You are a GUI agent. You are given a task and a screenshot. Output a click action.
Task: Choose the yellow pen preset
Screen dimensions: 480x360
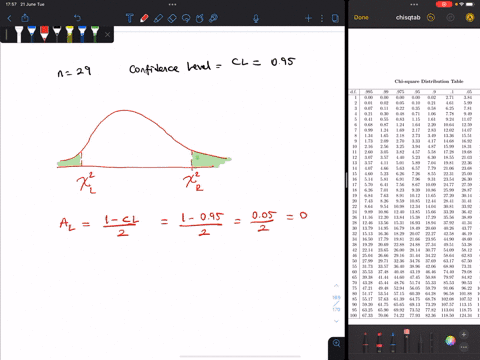click(x=69, y=34)
